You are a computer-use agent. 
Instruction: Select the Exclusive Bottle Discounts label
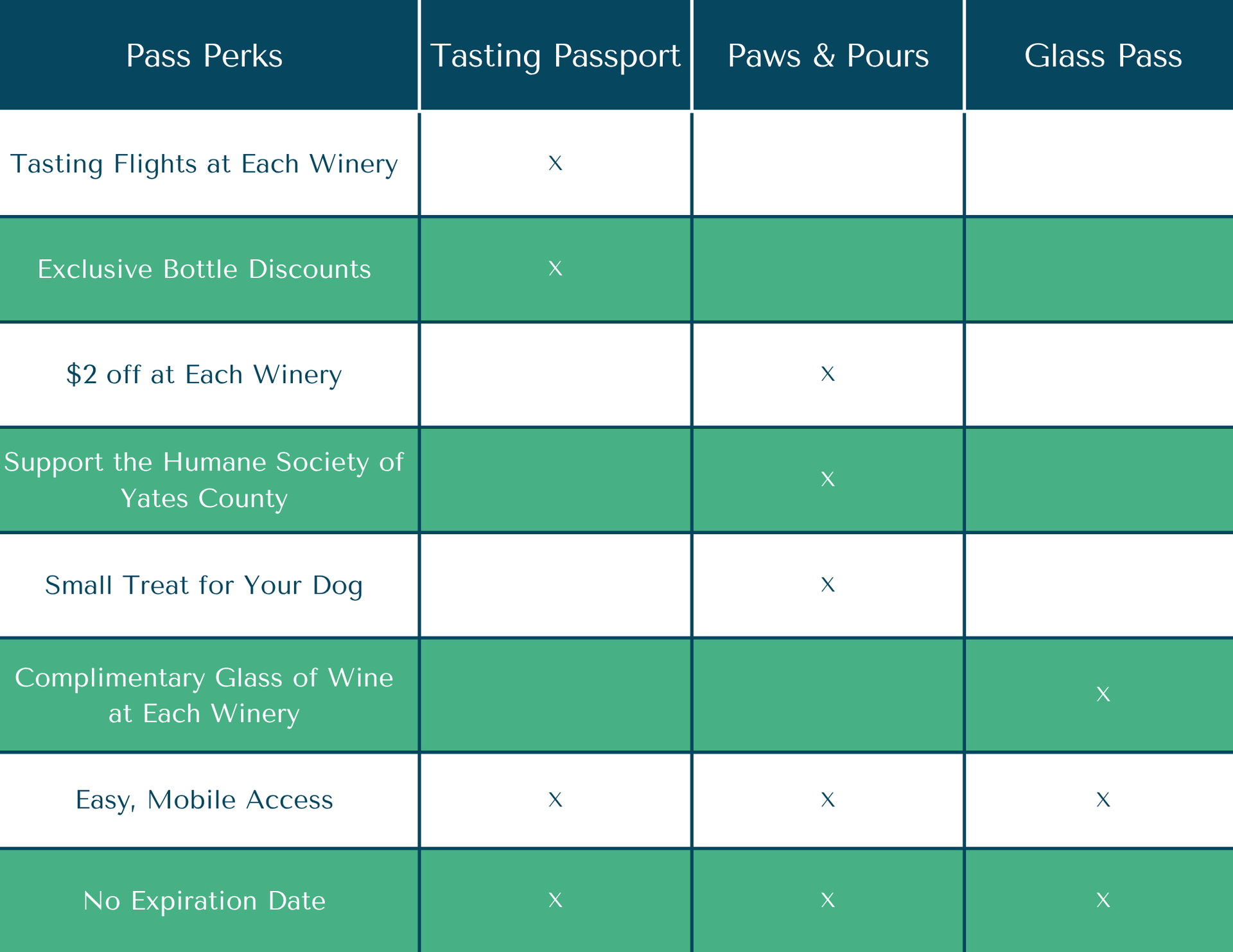click(x=204, y=269)
